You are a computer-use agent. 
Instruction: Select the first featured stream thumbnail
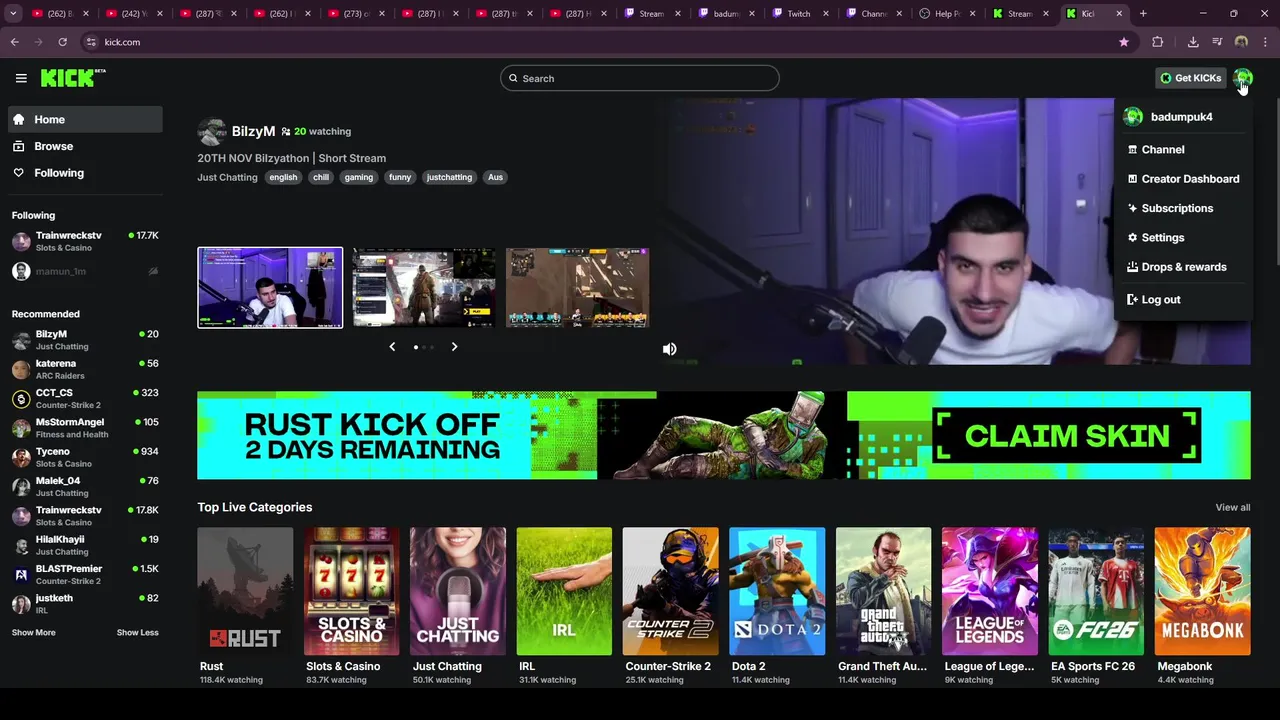[x=270, y=288]
